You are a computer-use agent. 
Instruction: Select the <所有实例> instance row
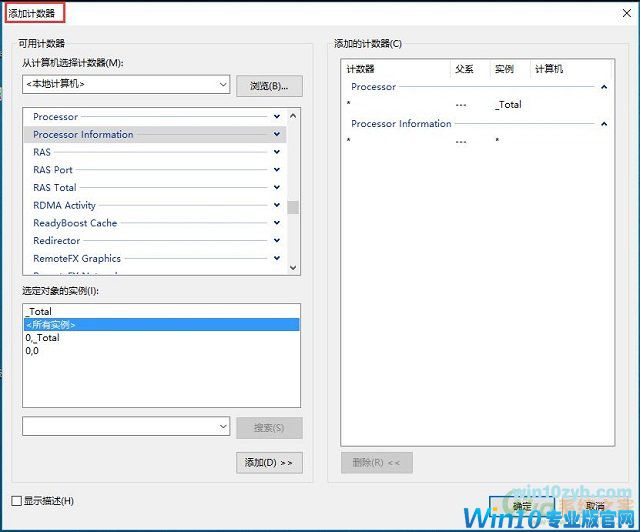coord(162,325)
